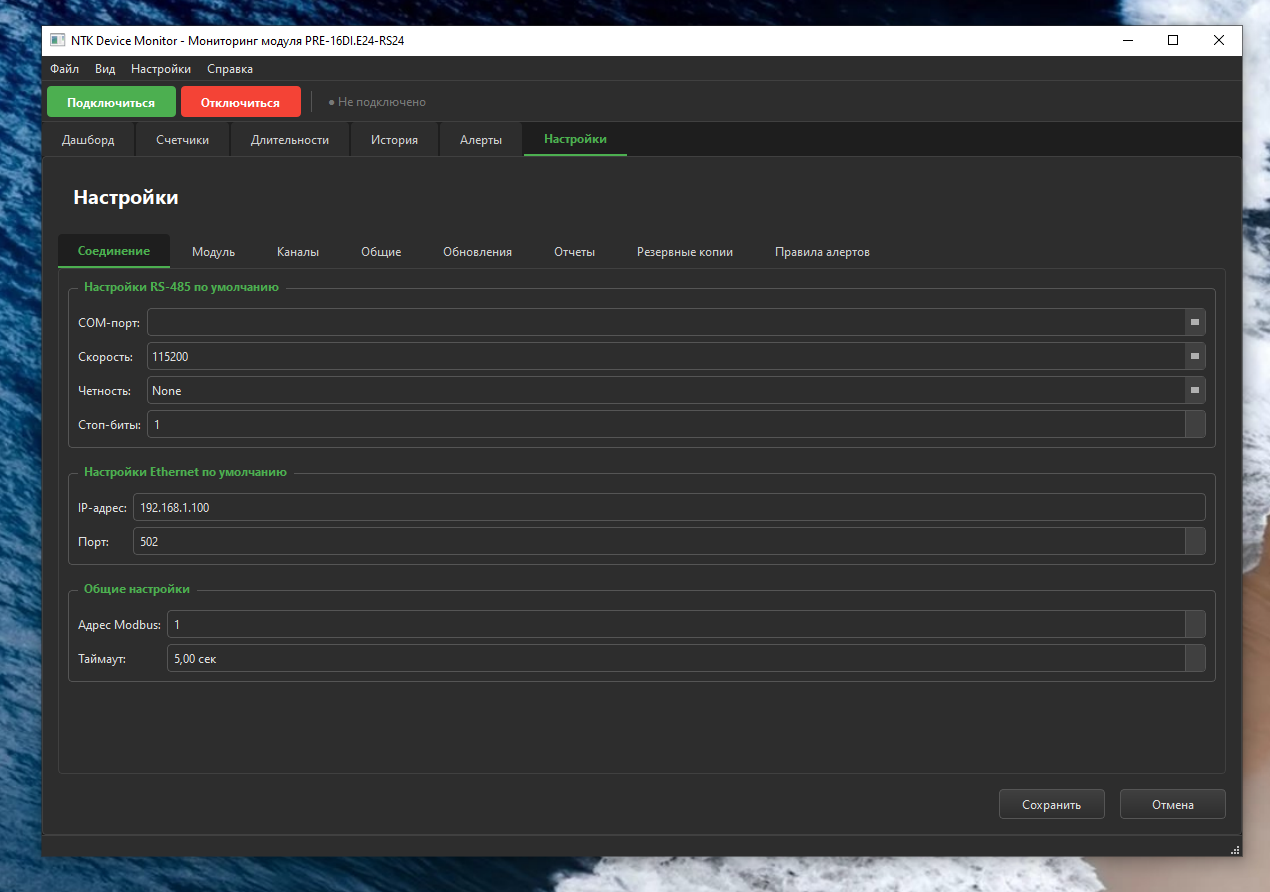Click the Стоп-биты spinner buttons
1270x892 pixels.
coord(1194,424)
